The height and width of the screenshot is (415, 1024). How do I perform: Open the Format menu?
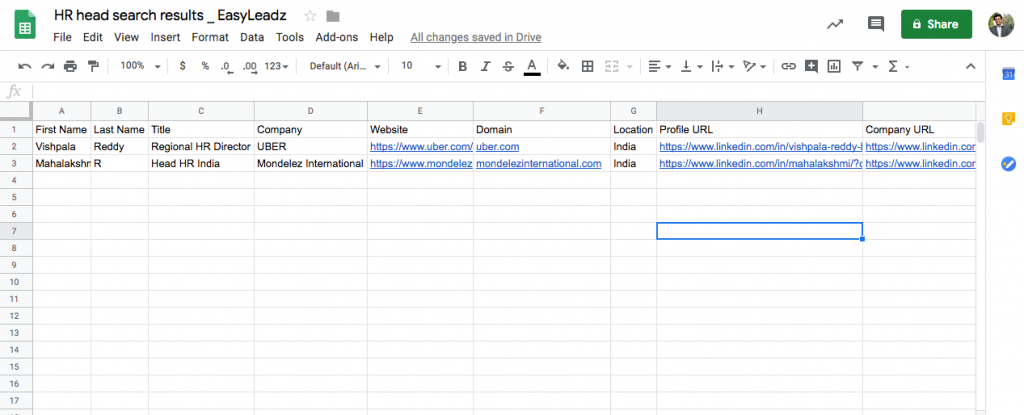pyautogui.click(x=210, y=37)
